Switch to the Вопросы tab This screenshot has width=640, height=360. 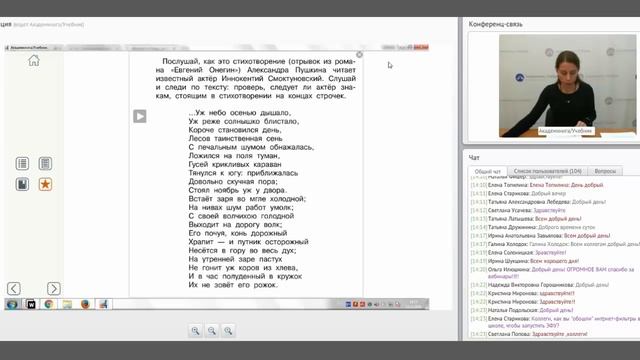pyautogui.click(x=605, y=171)
